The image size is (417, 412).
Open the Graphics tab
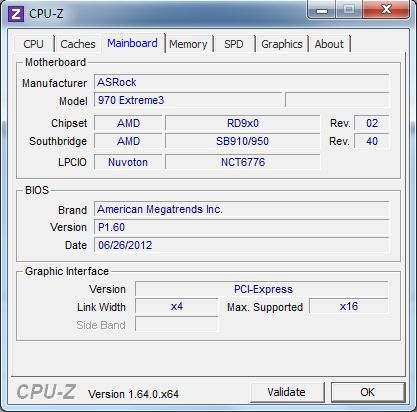(x=282, y=44)
